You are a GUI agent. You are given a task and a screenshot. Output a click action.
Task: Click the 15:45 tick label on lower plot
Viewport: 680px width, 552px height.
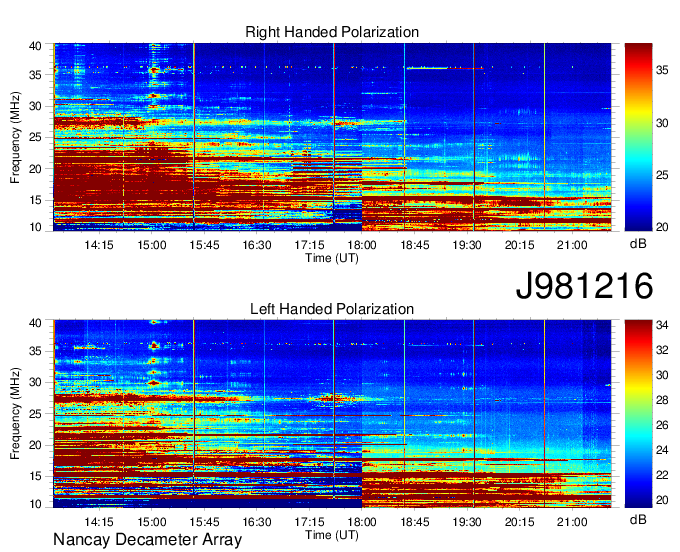point(204,522)
